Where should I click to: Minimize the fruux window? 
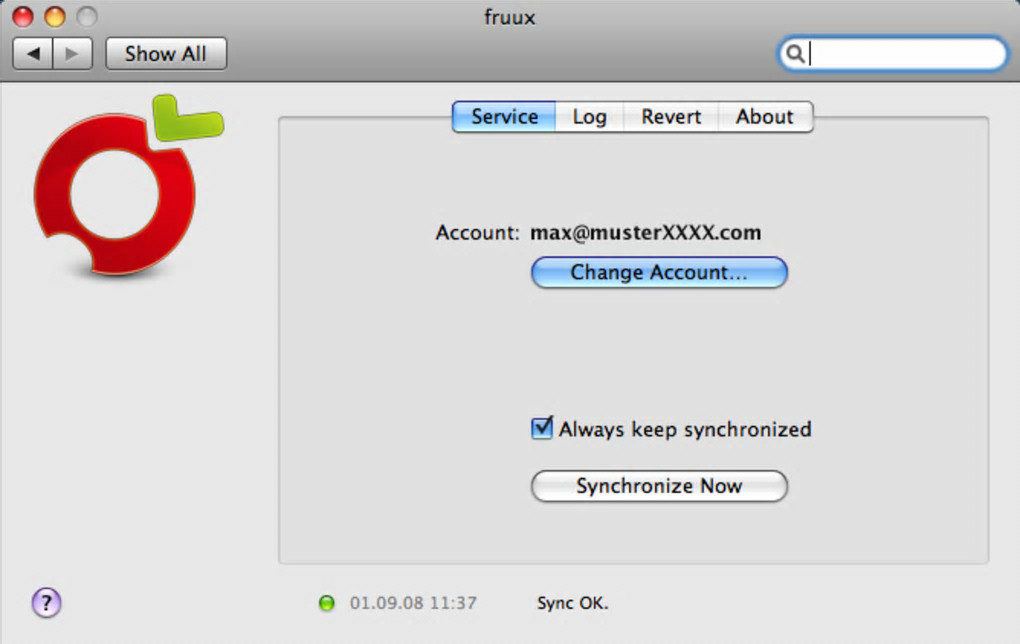point(54,17)
